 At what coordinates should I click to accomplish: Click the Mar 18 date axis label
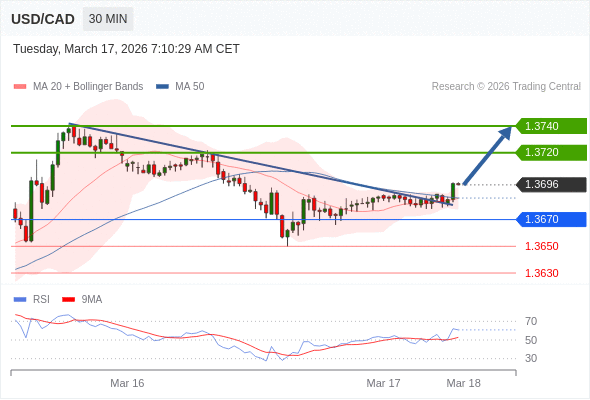click(x=464, y=383)
